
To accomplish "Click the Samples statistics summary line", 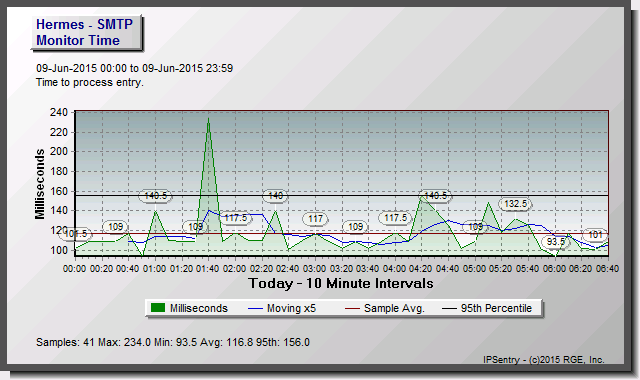I will click(173, 342).
